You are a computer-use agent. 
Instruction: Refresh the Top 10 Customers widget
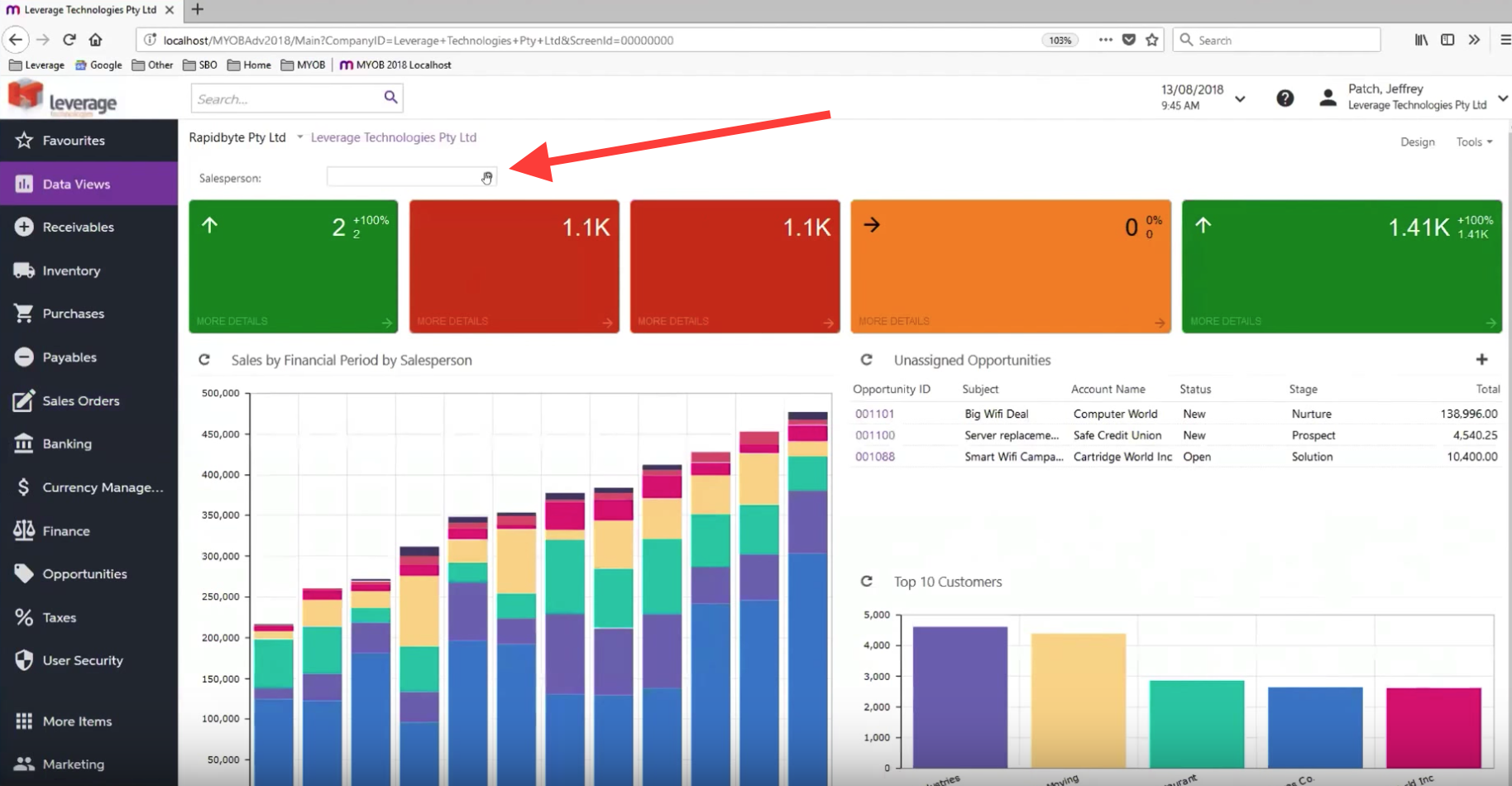point(867,582)
